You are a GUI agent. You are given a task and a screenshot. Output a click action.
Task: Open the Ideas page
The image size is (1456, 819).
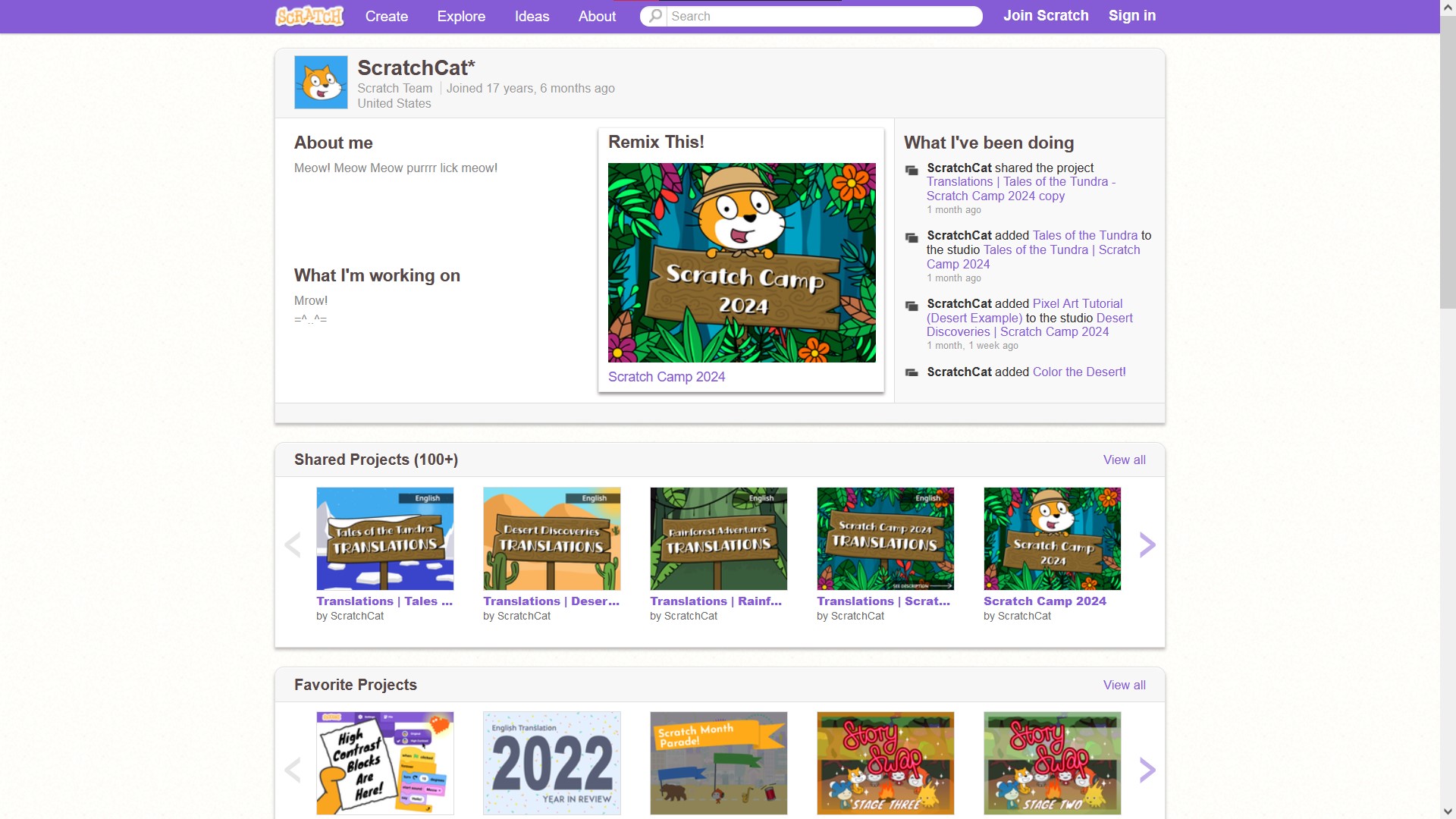click(x=531, y=15)
